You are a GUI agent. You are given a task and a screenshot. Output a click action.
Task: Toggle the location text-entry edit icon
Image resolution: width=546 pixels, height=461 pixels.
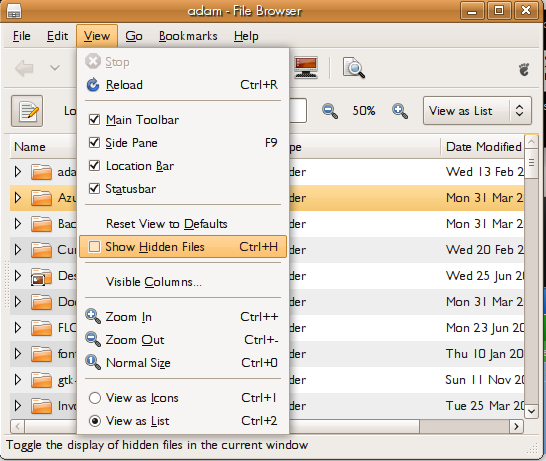(x=27, y=111)
